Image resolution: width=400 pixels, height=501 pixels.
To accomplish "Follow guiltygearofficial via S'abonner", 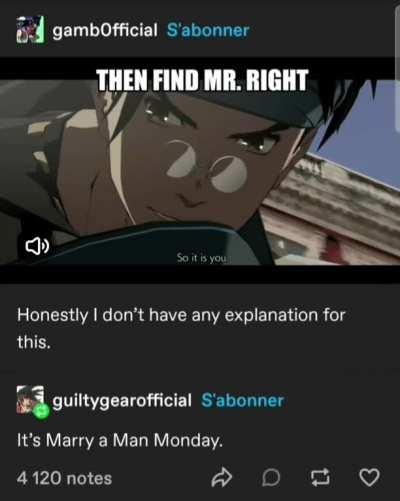I will pyautogui.click(x=242, y=400).
